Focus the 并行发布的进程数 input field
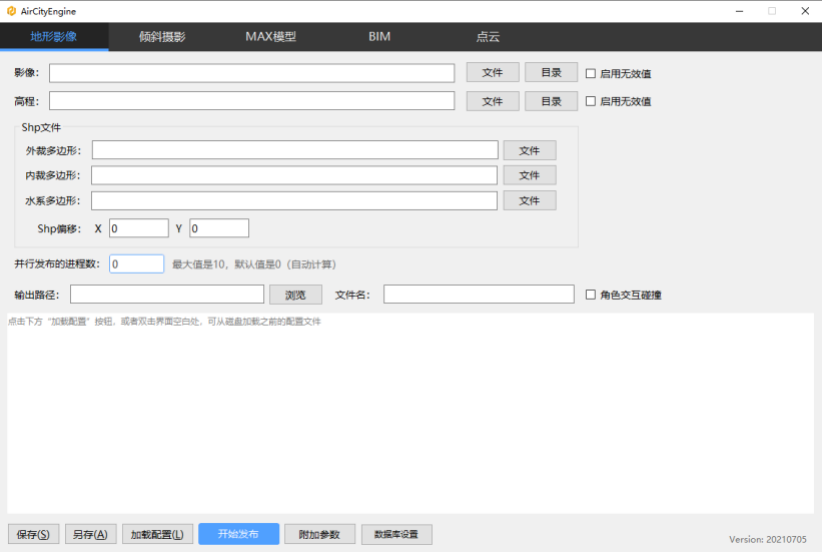 point(136,264)
